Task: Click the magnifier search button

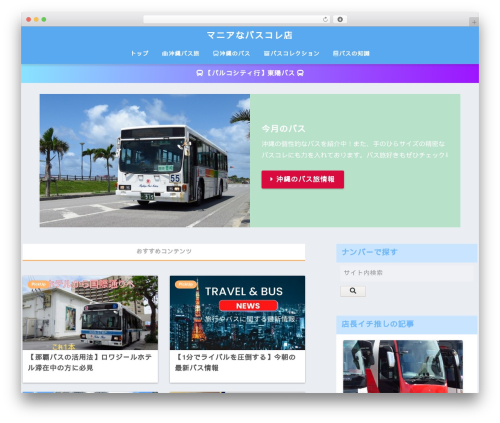Action: pyautogui.click(x=353, y=291)
